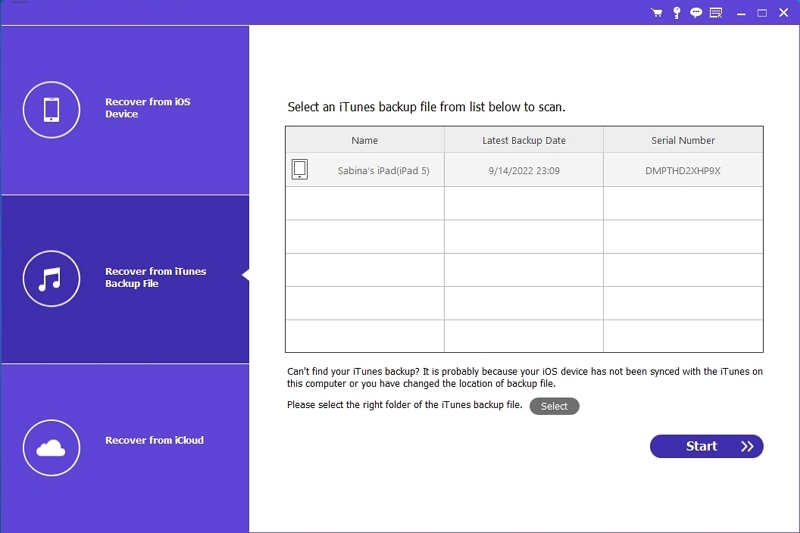Click the phone icon for iOS Device
The width and height of the screenshot is (800, 533).
pyautogui.click(x=51, y=109)
